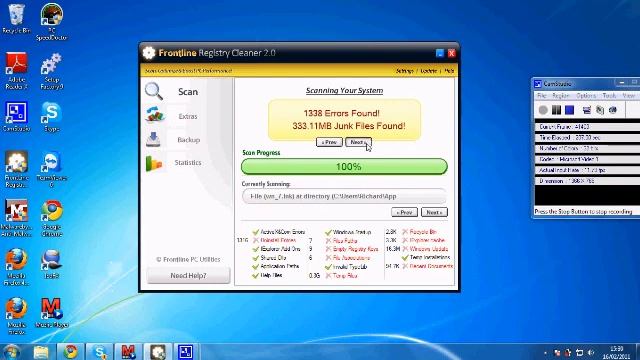Open the Statistics bar chart icon
This screenshot has width=640, height=360.
(153, 164)
